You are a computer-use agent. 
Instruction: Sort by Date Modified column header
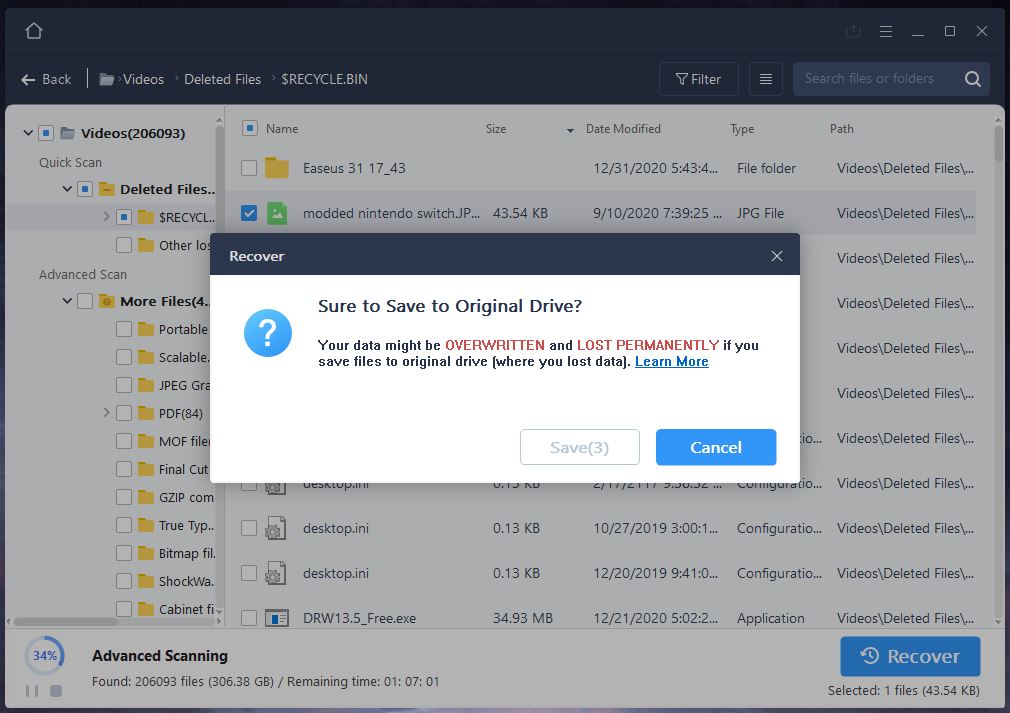(623, 129)
